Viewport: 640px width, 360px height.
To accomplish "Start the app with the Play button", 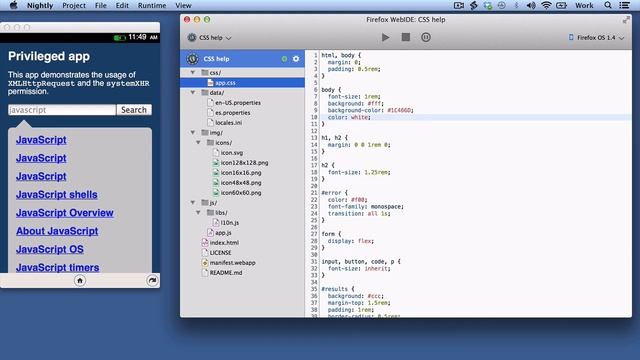I will 385,38.
